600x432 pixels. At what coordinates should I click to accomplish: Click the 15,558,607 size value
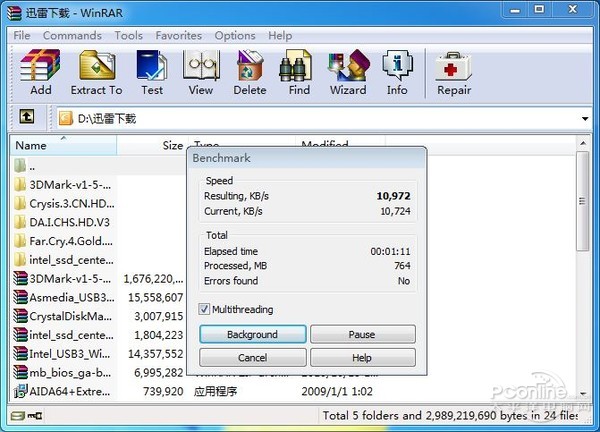click(156, 297)
